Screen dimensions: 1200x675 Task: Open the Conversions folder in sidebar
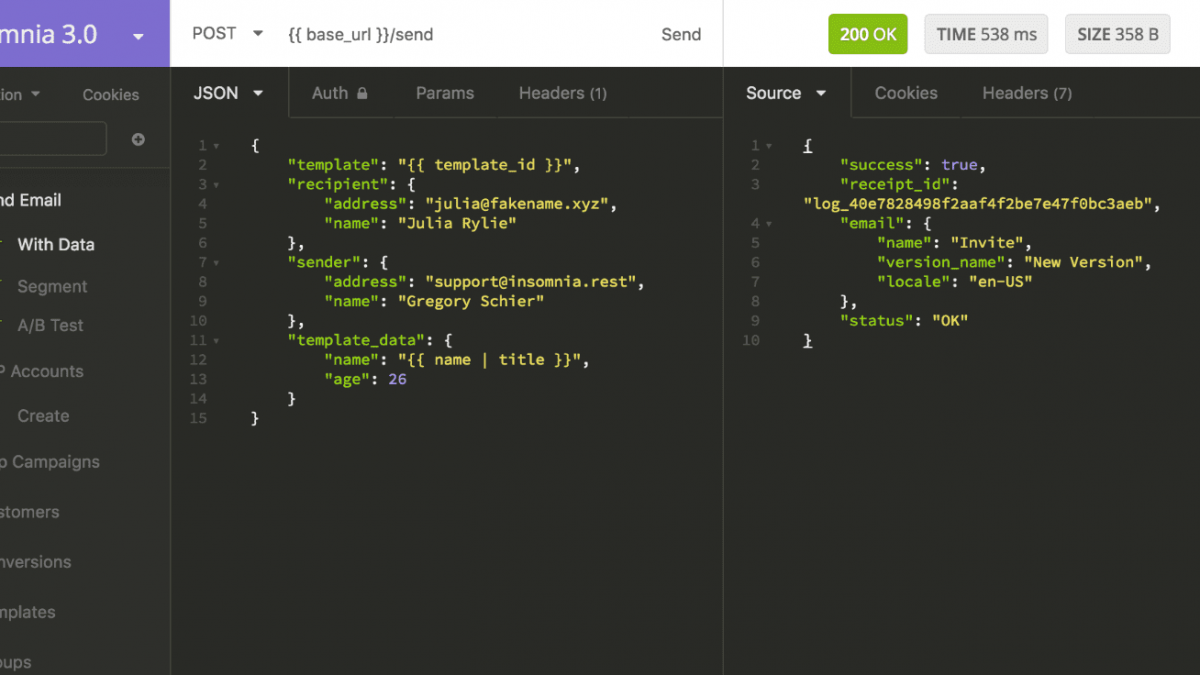pos(36,562)
